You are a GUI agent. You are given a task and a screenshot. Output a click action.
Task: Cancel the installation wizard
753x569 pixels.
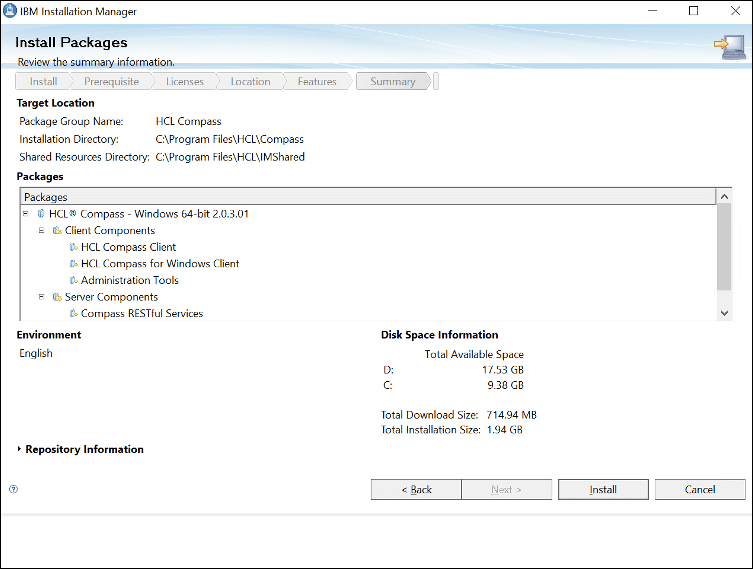tap(700, 489)
